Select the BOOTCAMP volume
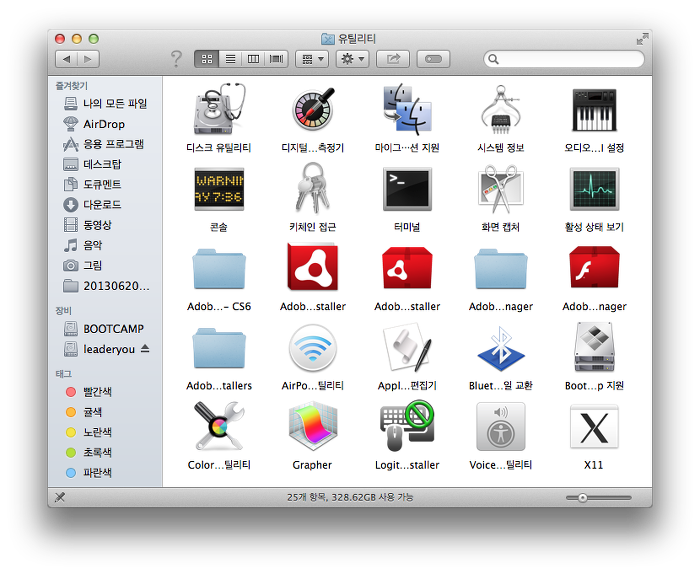The width and height of the screenshot is (700, 574). [104, 329]
